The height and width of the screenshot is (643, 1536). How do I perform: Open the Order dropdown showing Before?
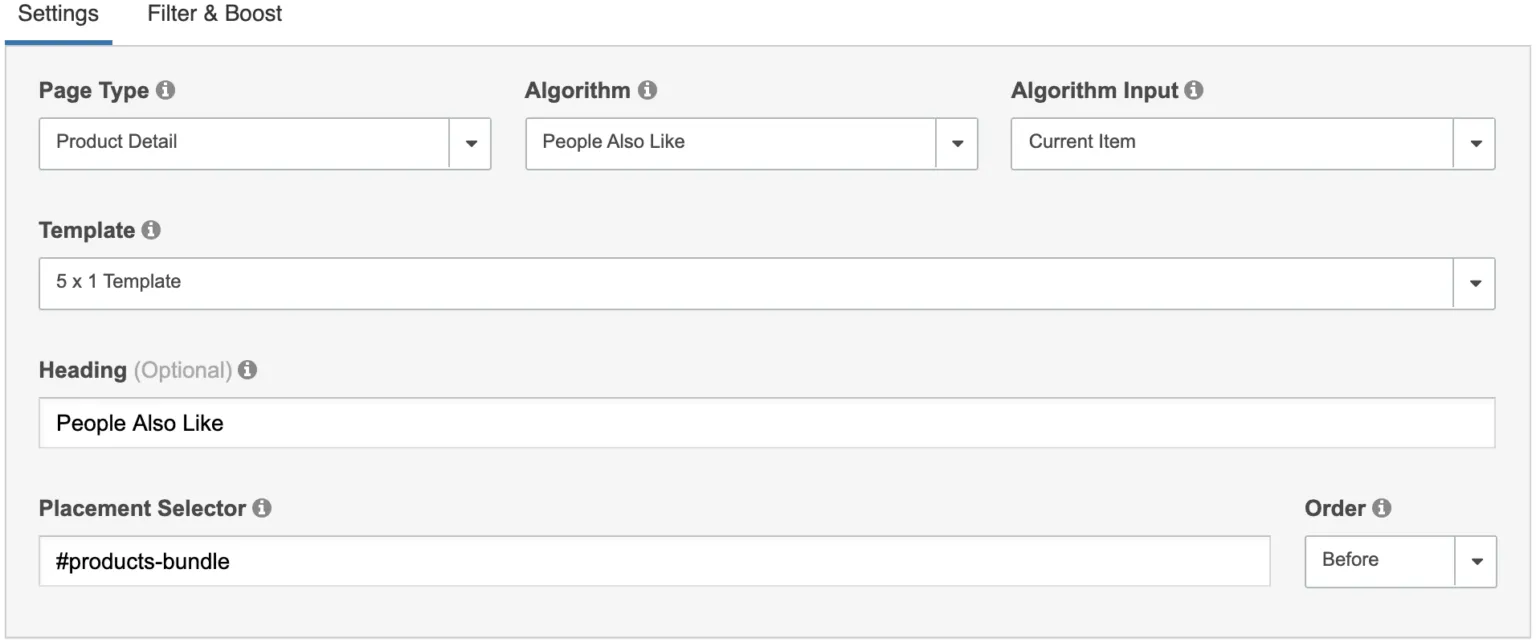pyautogui.click(x=1400, y=561)
